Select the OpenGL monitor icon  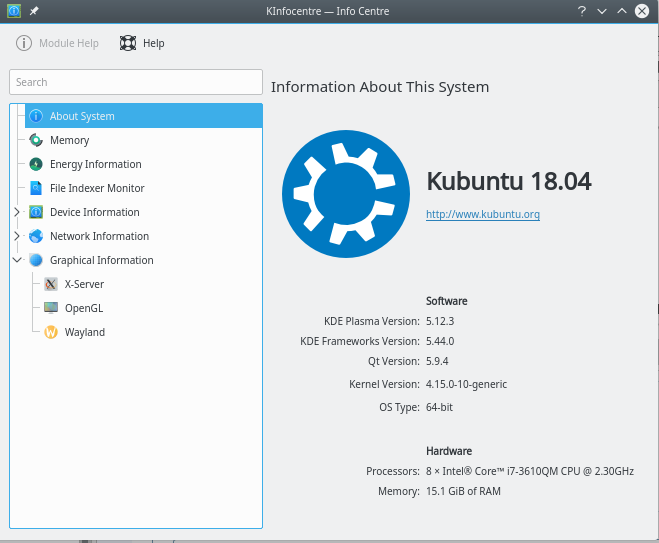pos(51,308)
